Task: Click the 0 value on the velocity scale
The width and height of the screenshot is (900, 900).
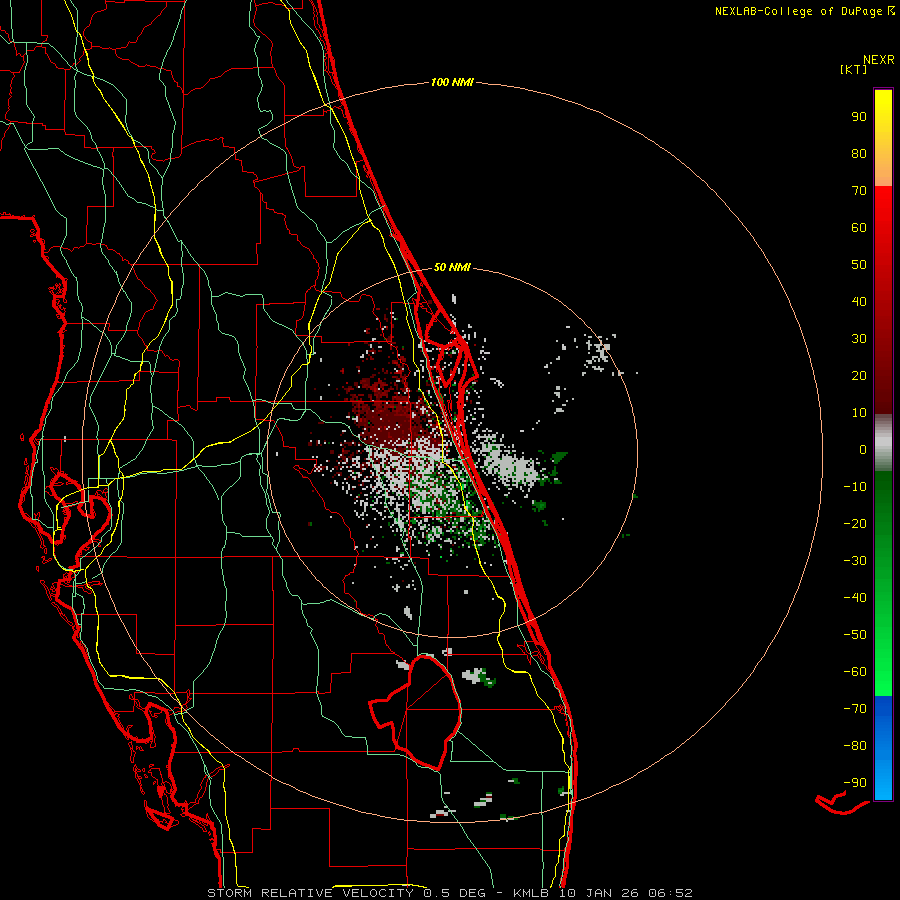Action: 863,449
